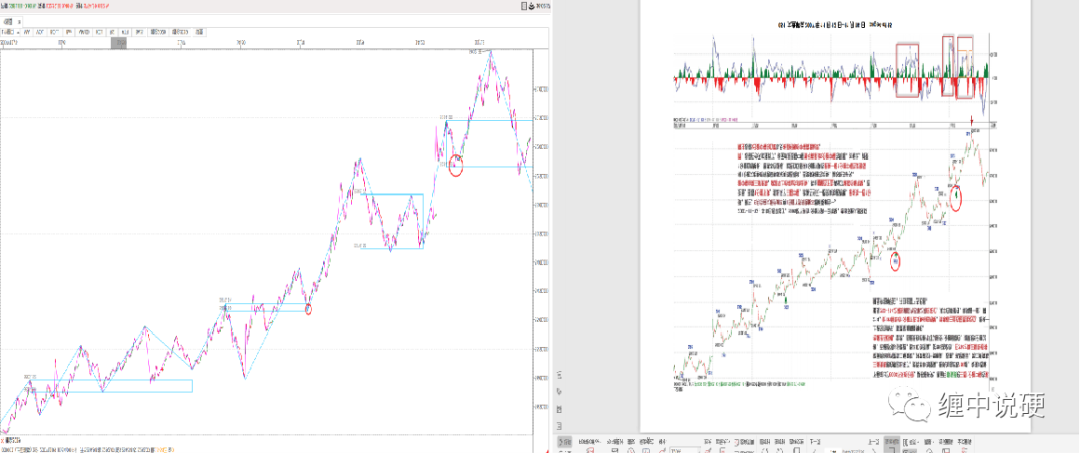The image size is (1080, 453).
Task: Click the document page icon at top right of chart window
Action: click(525, 6)
